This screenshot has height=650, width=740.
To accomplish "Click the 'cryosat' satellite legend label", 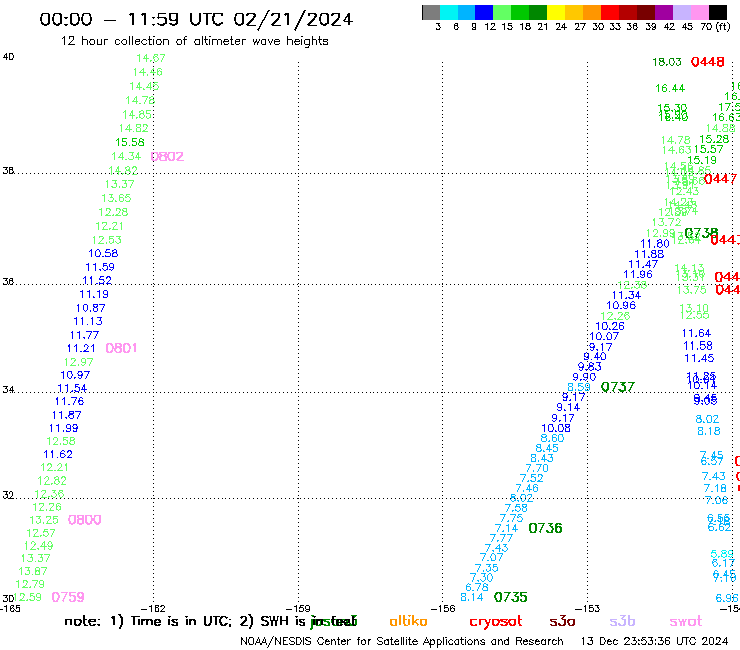I will 496,622.
